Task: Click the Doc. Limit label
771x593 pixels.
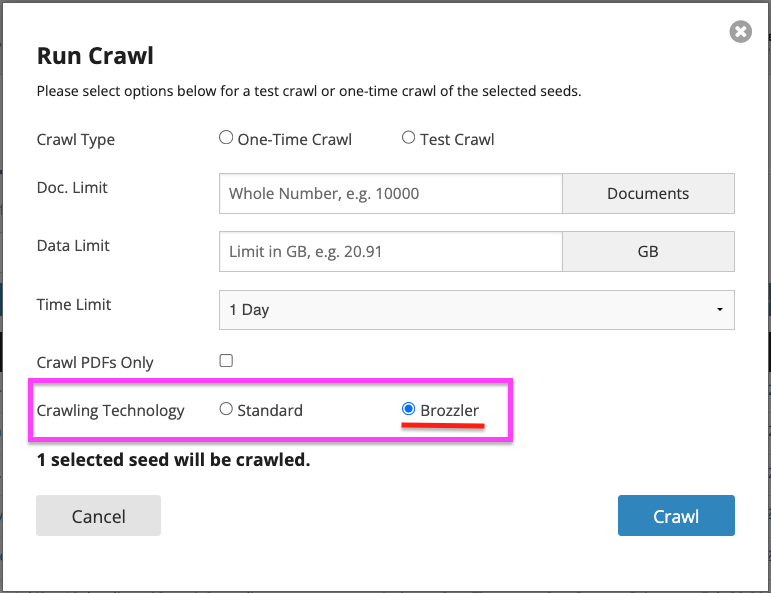Action: (72, 187)
